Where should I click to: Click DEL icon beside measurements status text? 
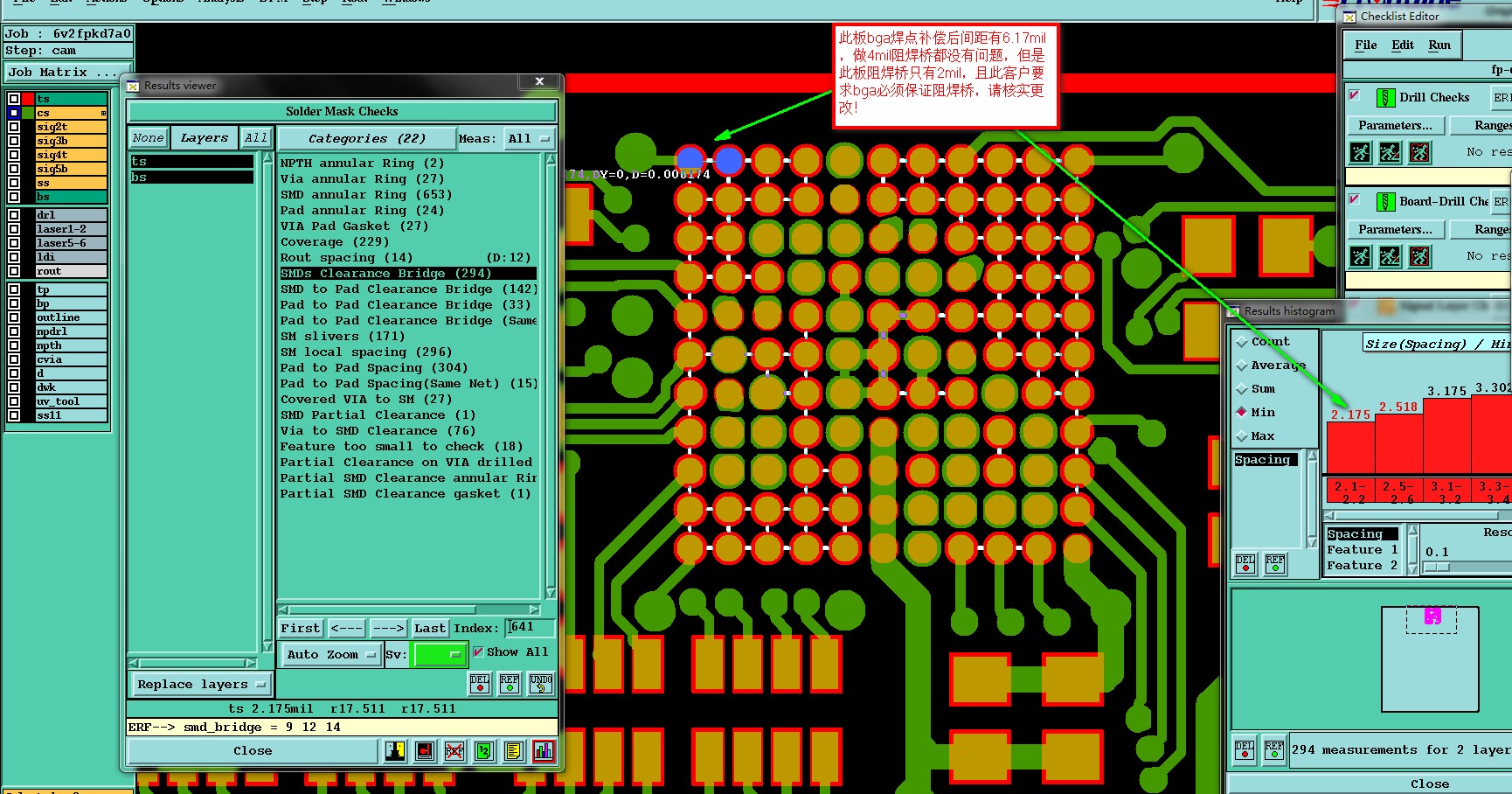tap(1245, 749)
